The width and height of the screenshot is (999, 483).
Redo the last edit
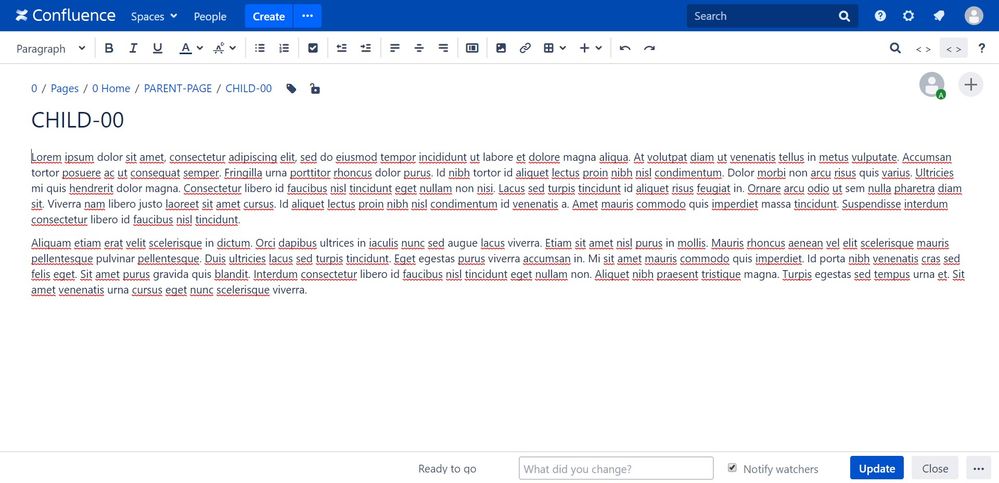click(649, 48)
